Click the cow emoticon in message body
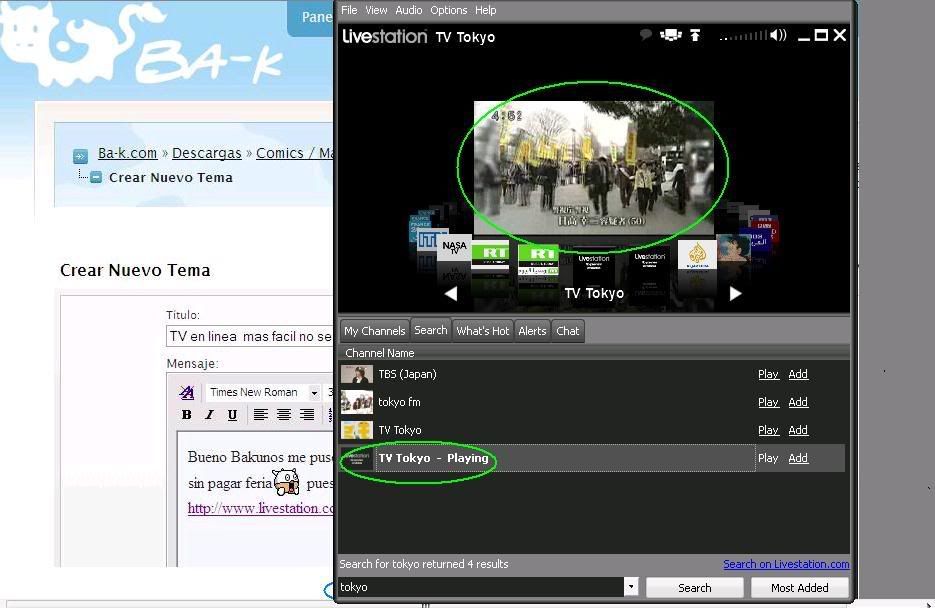Screen dimensions: 935x608 coord(286,482)
